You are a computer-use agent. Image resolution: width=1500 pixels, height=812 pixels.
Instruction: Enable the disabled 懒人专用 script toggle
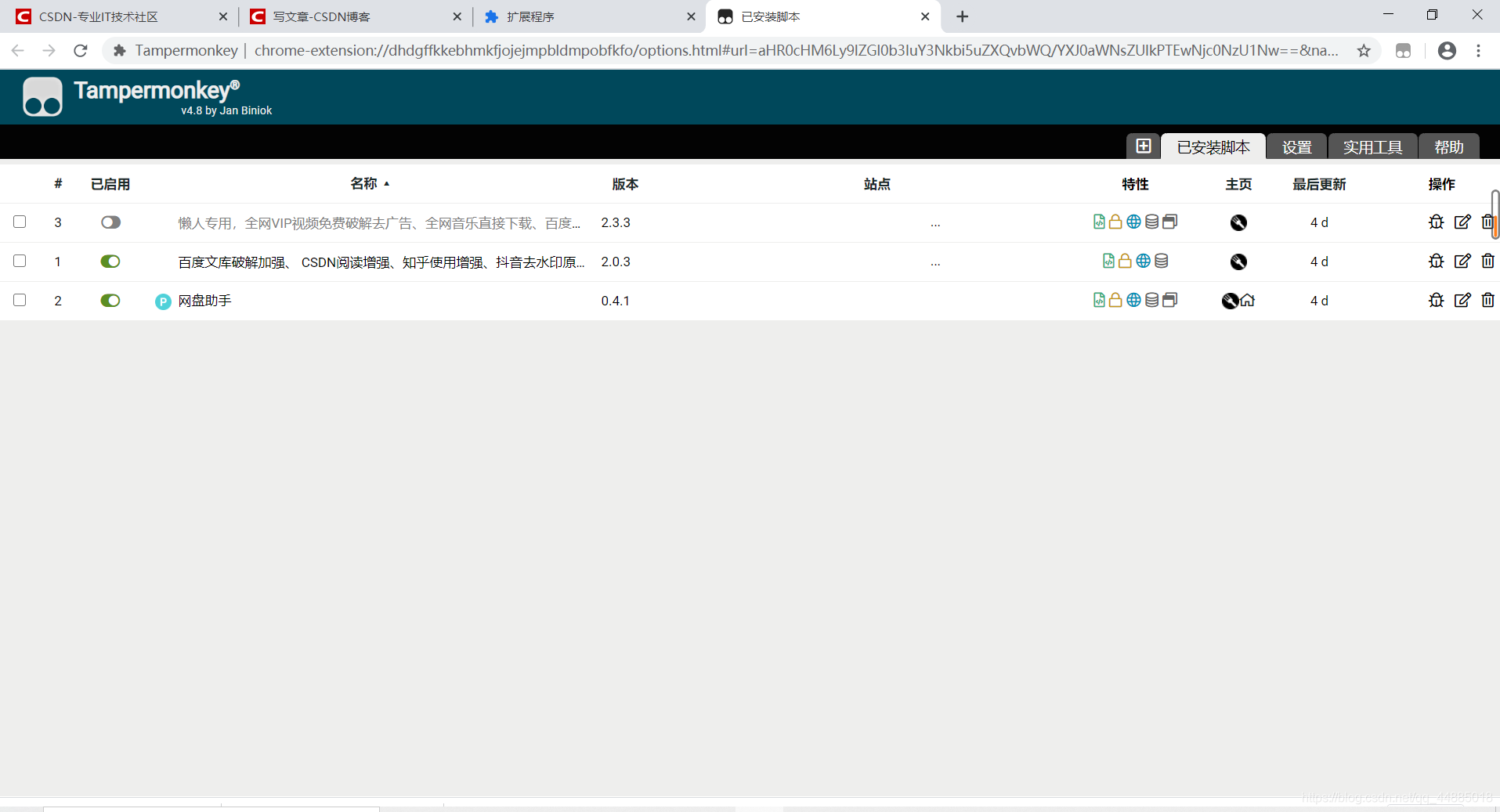coord(110,222)
